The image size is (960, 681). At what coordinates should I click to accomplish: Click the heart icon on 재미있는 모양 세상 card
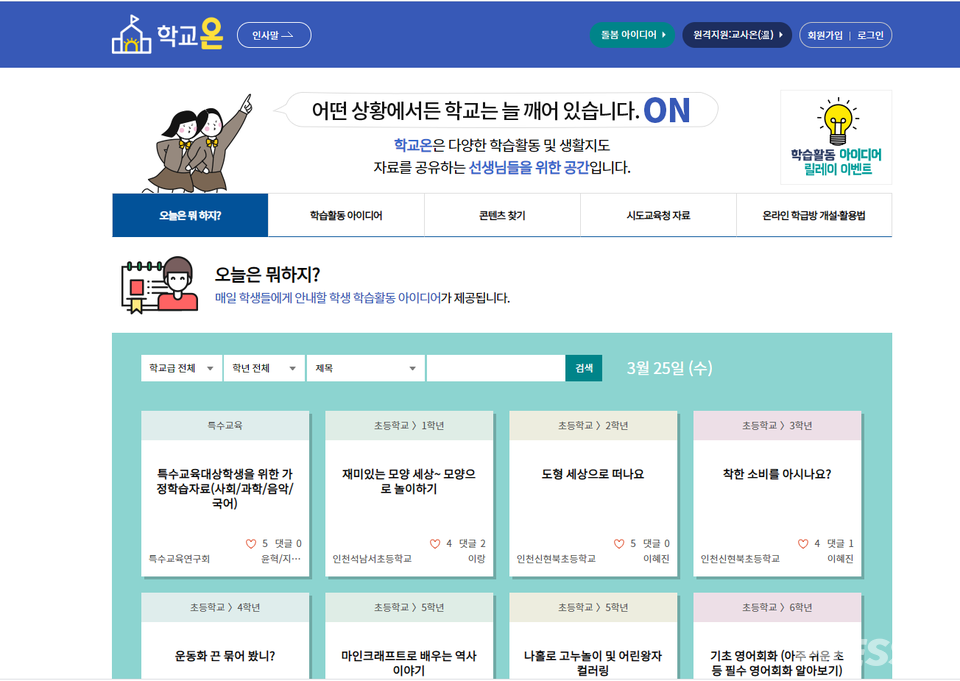tap(435, 544)
